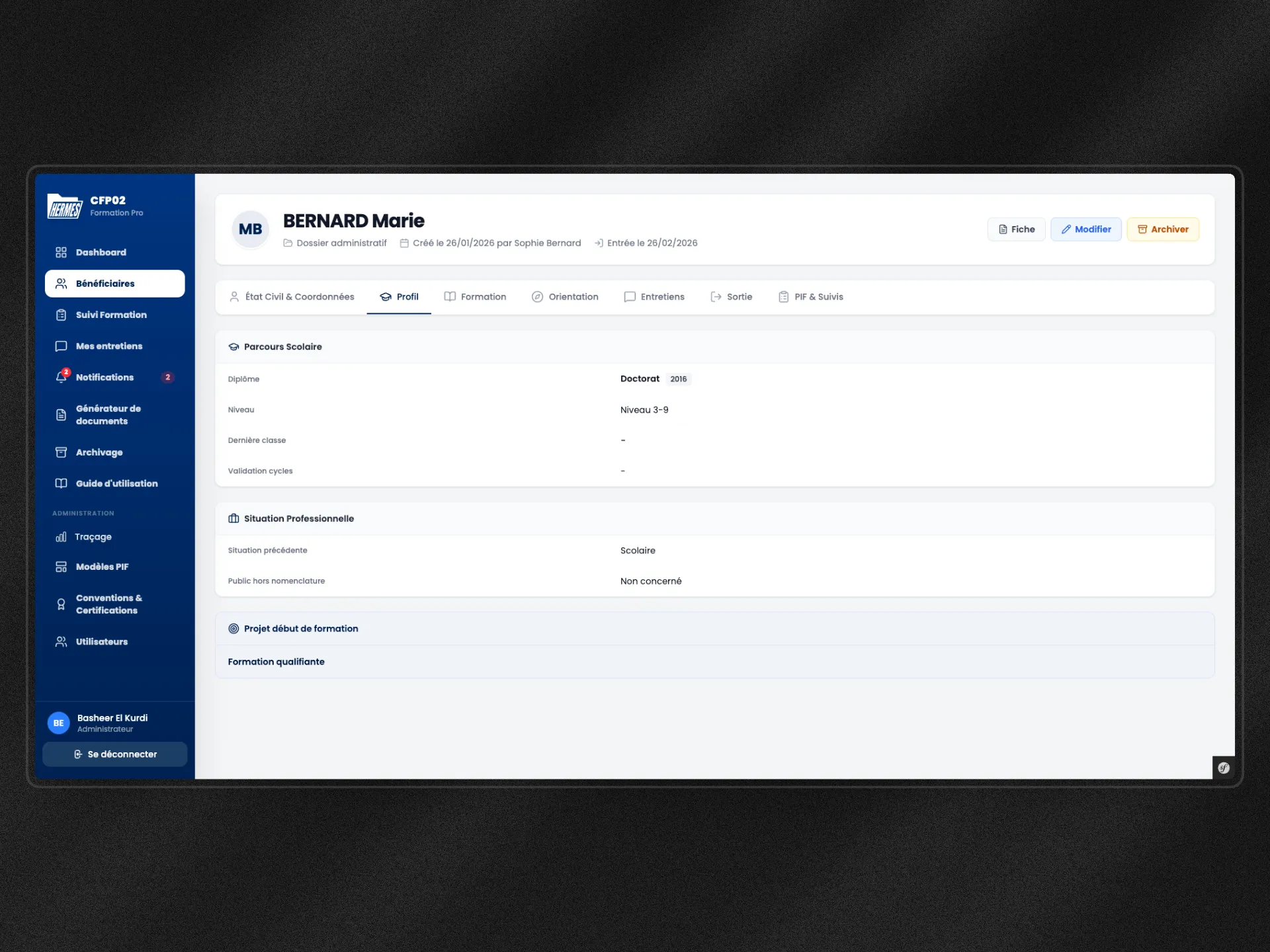
Task: Click the Non concerné value
Action: pos(651,581)
